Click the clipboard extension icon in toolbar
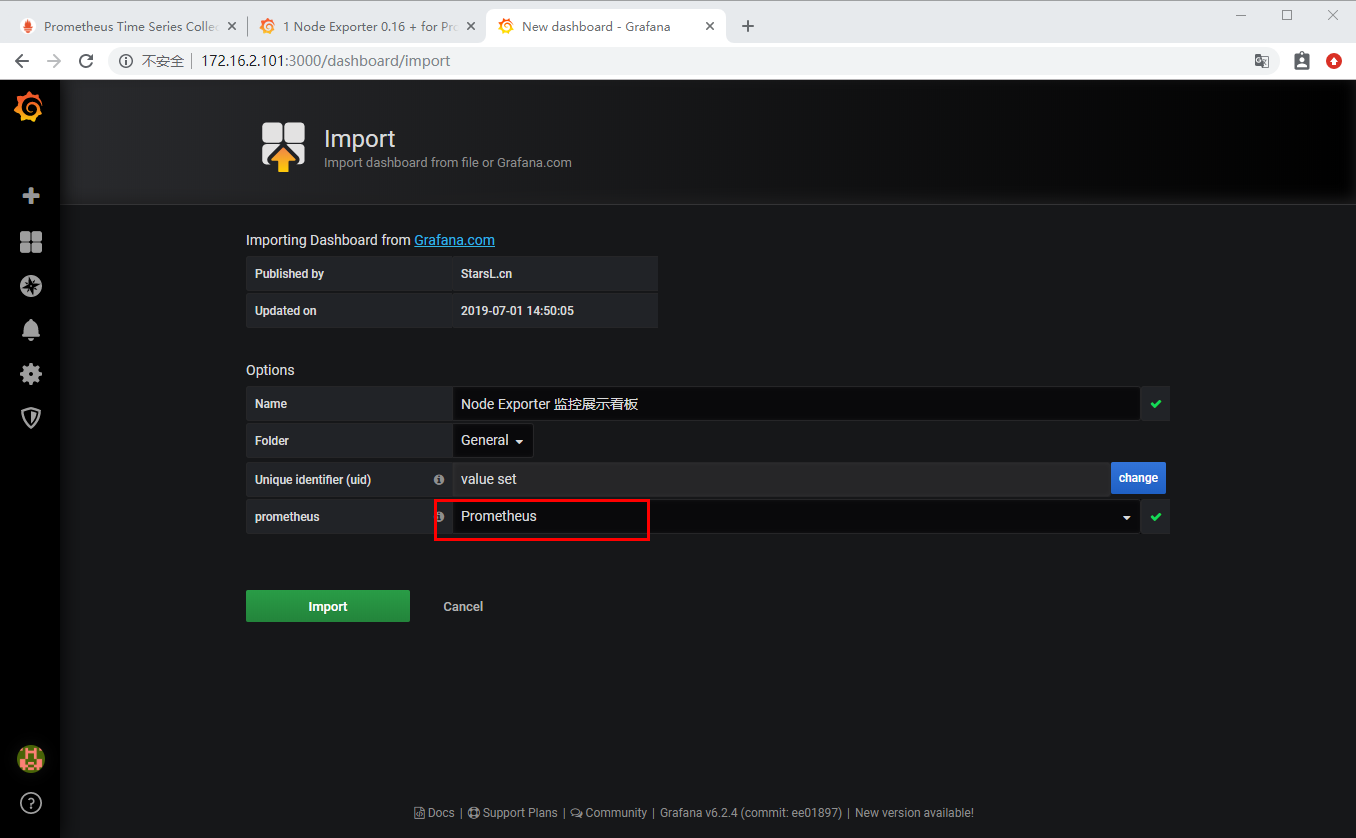The image size is (1356, 838). (1301, 61)
